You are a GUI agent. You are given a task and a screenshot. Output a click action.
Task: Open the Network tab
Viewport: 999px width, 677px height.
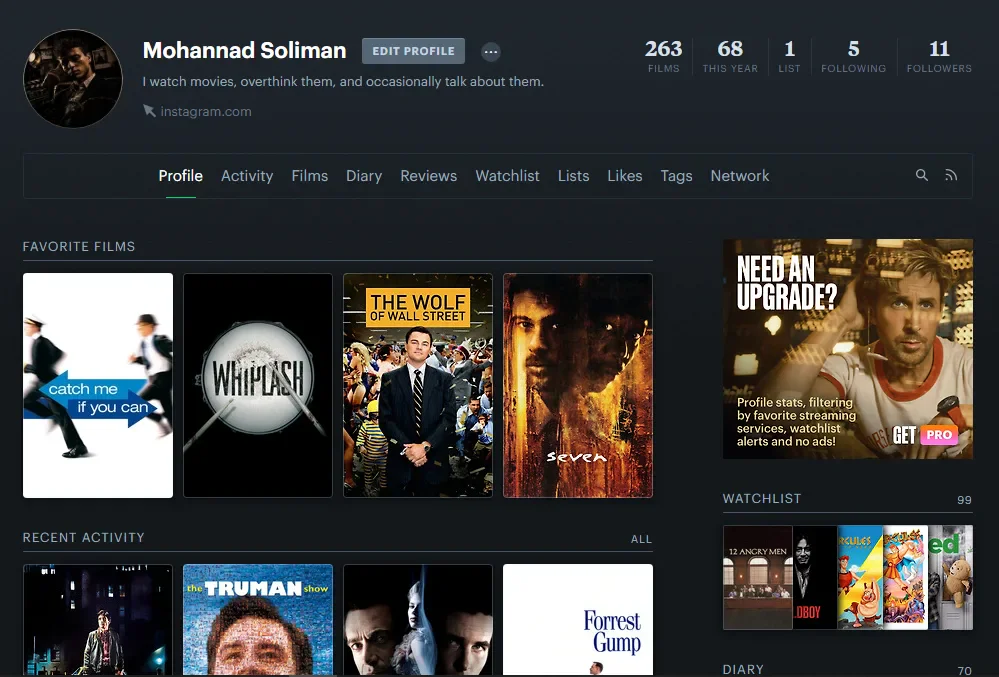tap(740, 176)
